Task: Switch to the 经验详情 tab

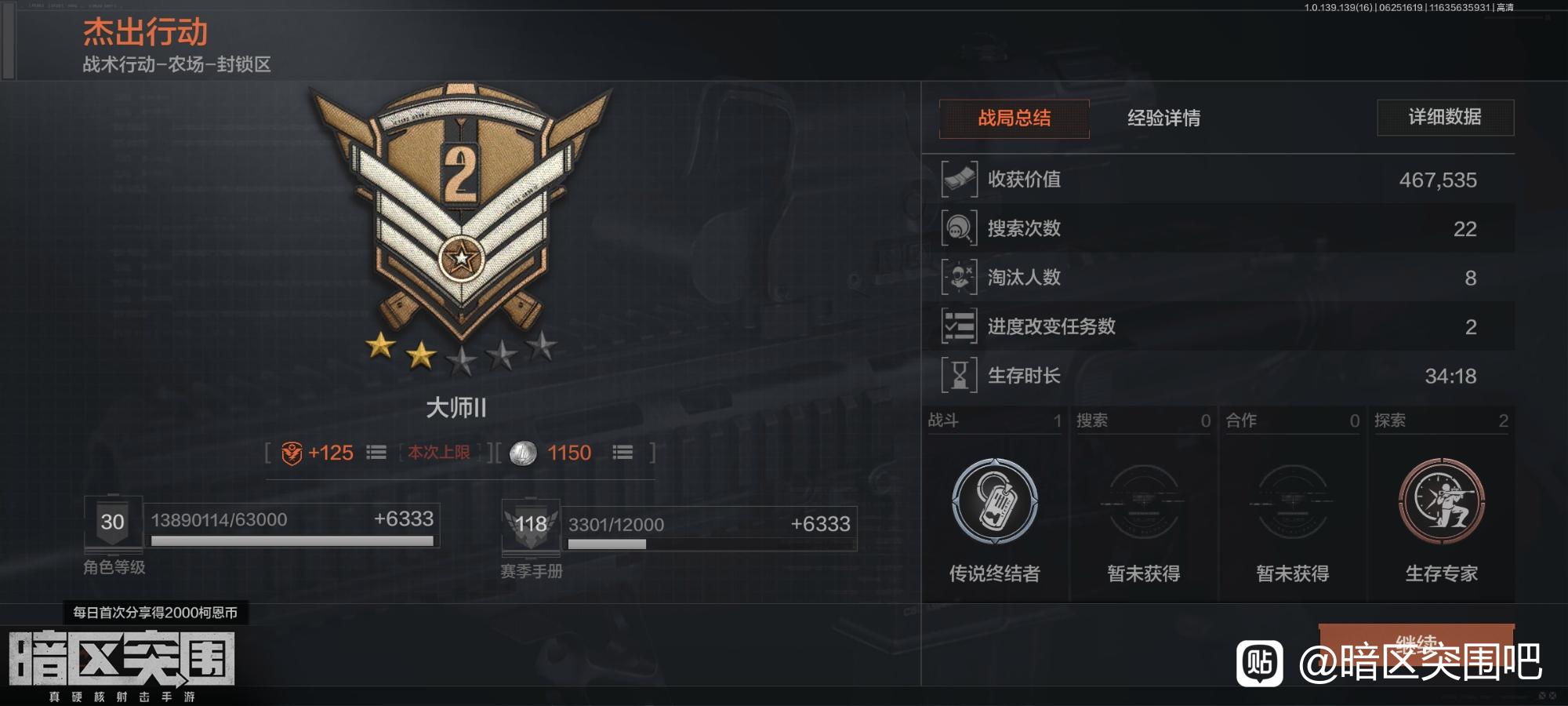Action: tap(1163, 118)
